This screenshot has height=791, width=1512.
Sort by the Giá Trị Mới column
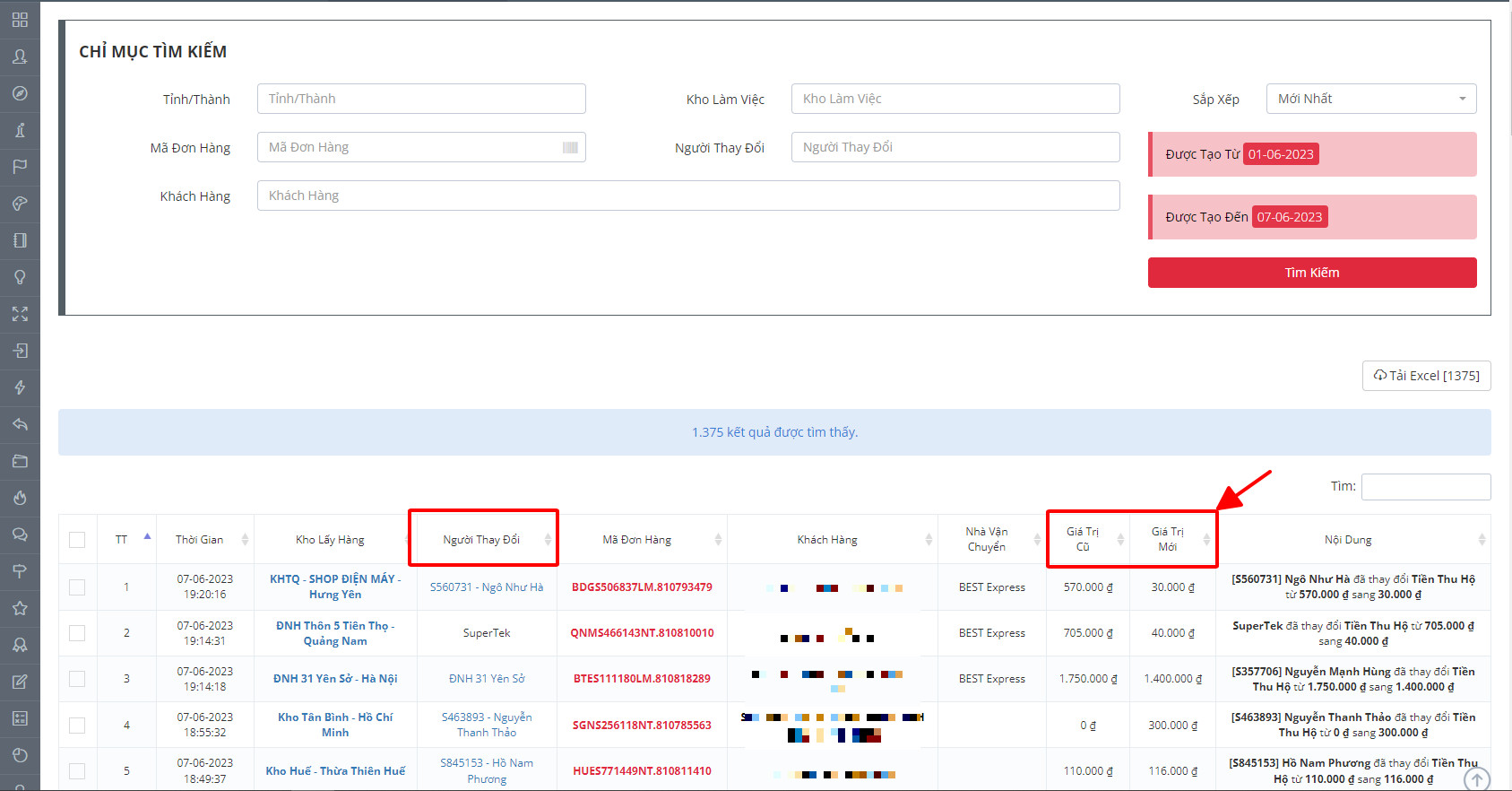pyautogui.click(x=1172, y=539)
